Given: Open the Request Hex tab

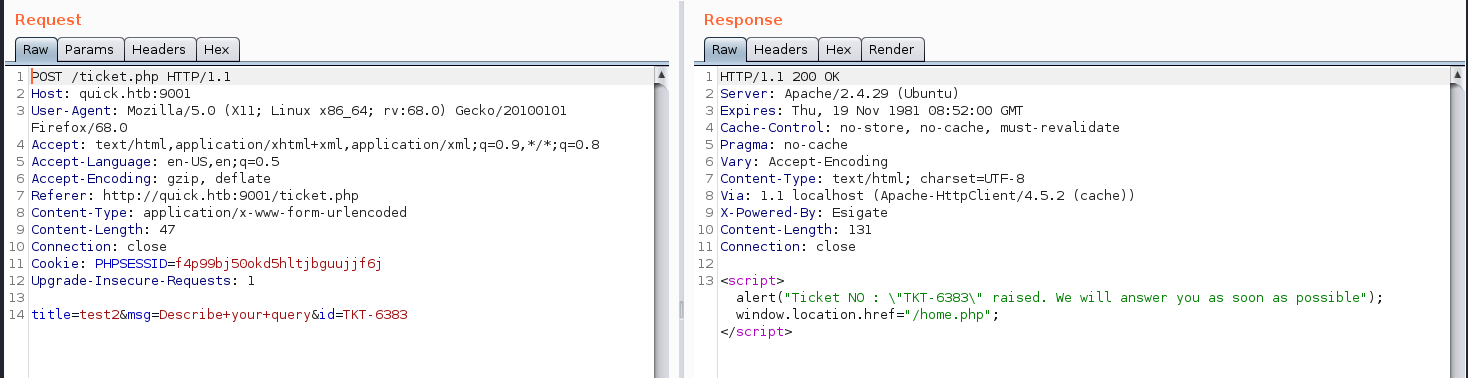Looking at the screenshot, I should click(217, 49).
